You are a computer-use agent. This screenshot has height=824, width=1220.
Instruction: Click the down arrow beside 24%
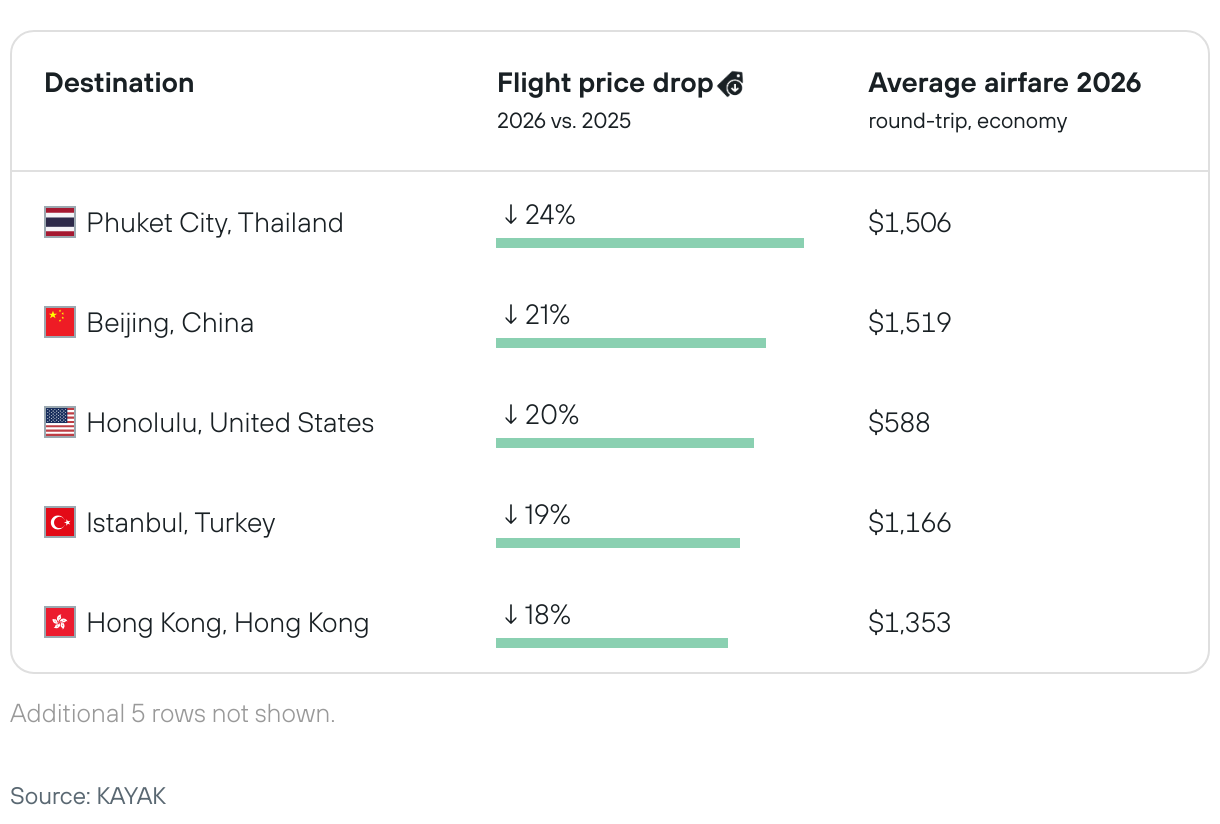(x=510, y=215)
